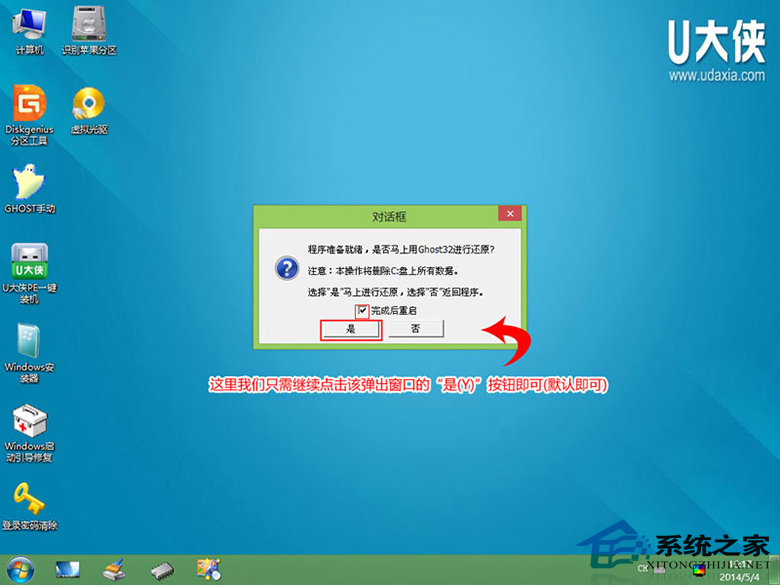The width and height of the screenshot is (780, 585).
Task: Open the colorful tools taskbar icon
Action: pos(209,570)
